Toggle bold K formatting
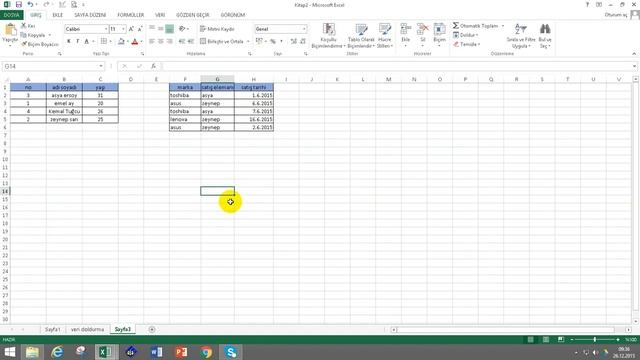 (x=69, y=41)
